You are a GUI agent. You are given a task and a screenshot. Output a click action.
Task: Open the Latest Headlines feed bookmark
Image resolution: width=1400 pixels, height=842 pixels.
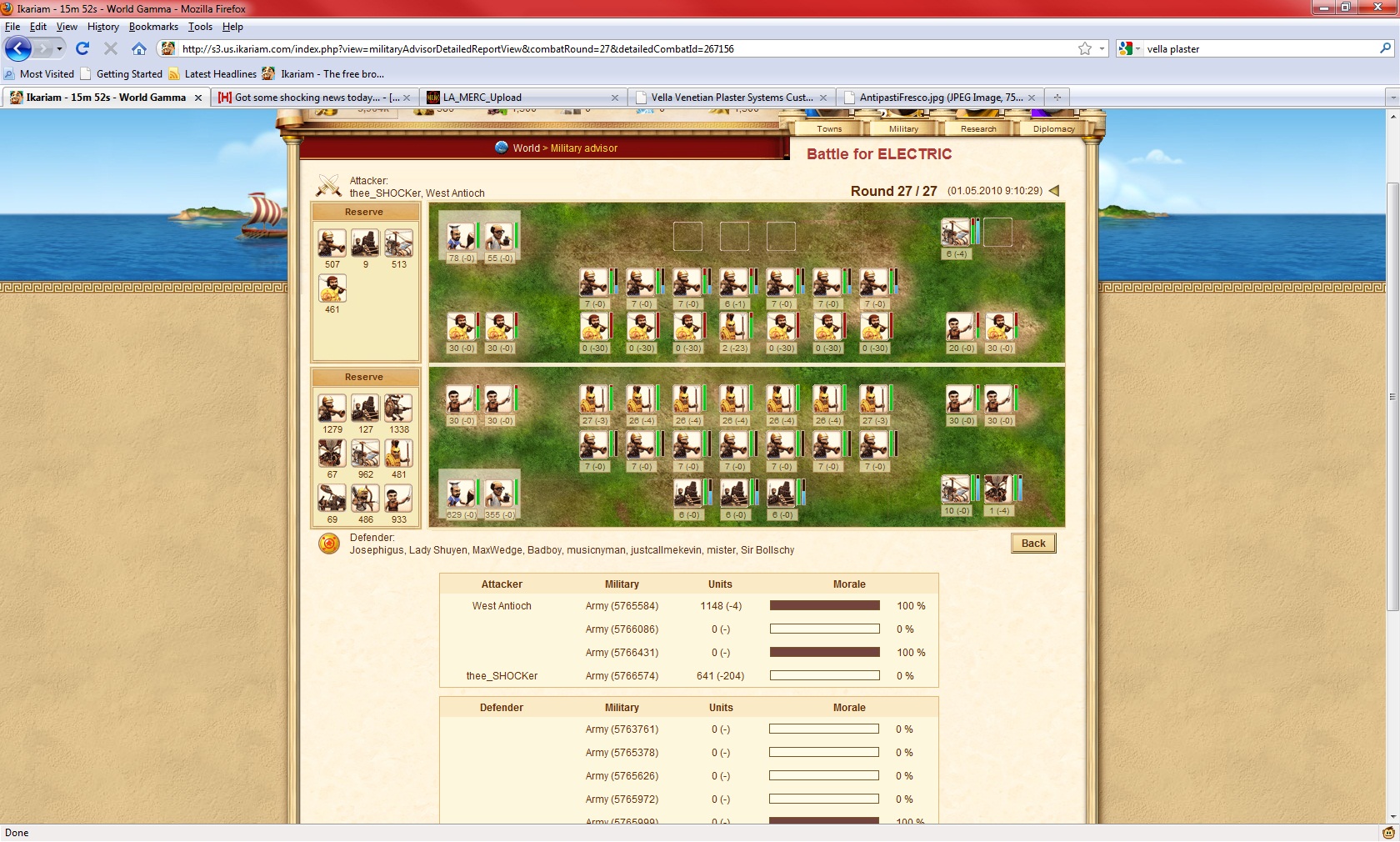(x=212, y=74)
